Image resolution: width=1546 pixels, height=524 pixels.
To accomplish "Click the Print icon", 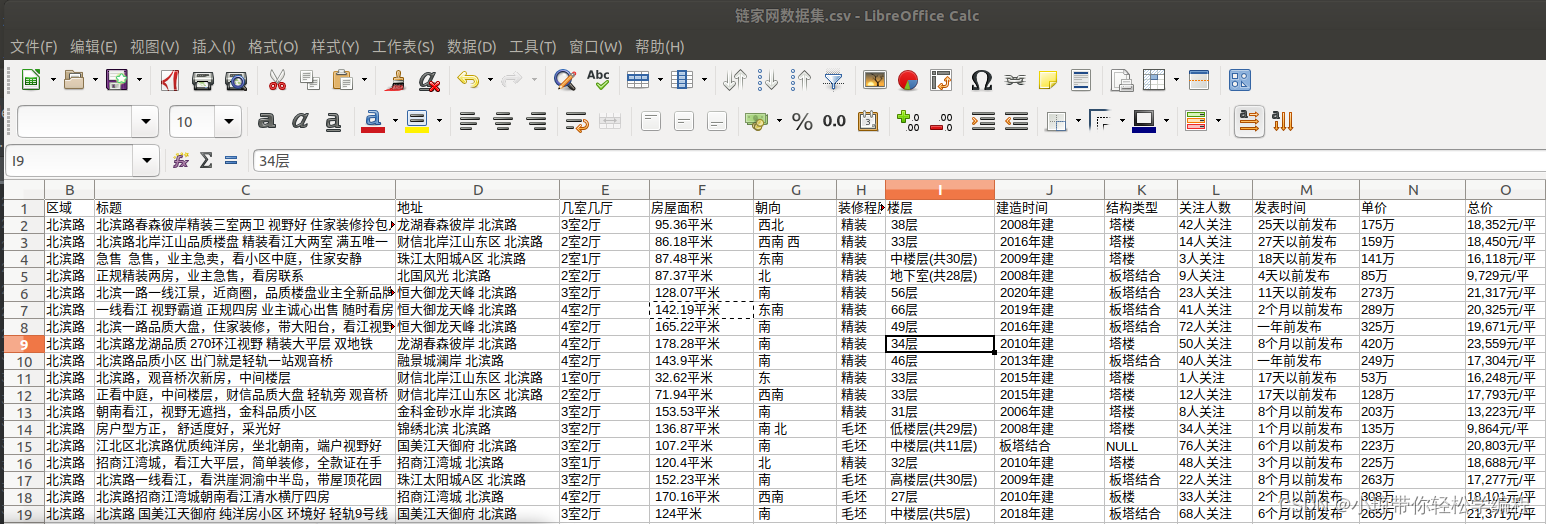I will (203, 80).
